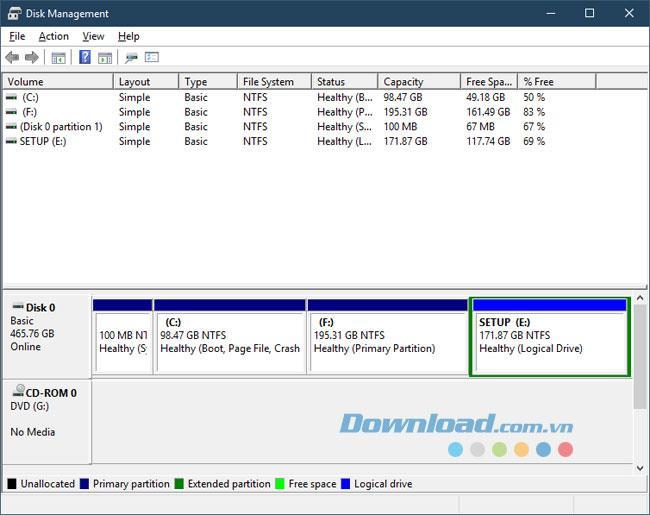Click the 98.47 GB capacity cell
Screen dimensions: 650x515
pyautogui.click(x=403, y=97)
